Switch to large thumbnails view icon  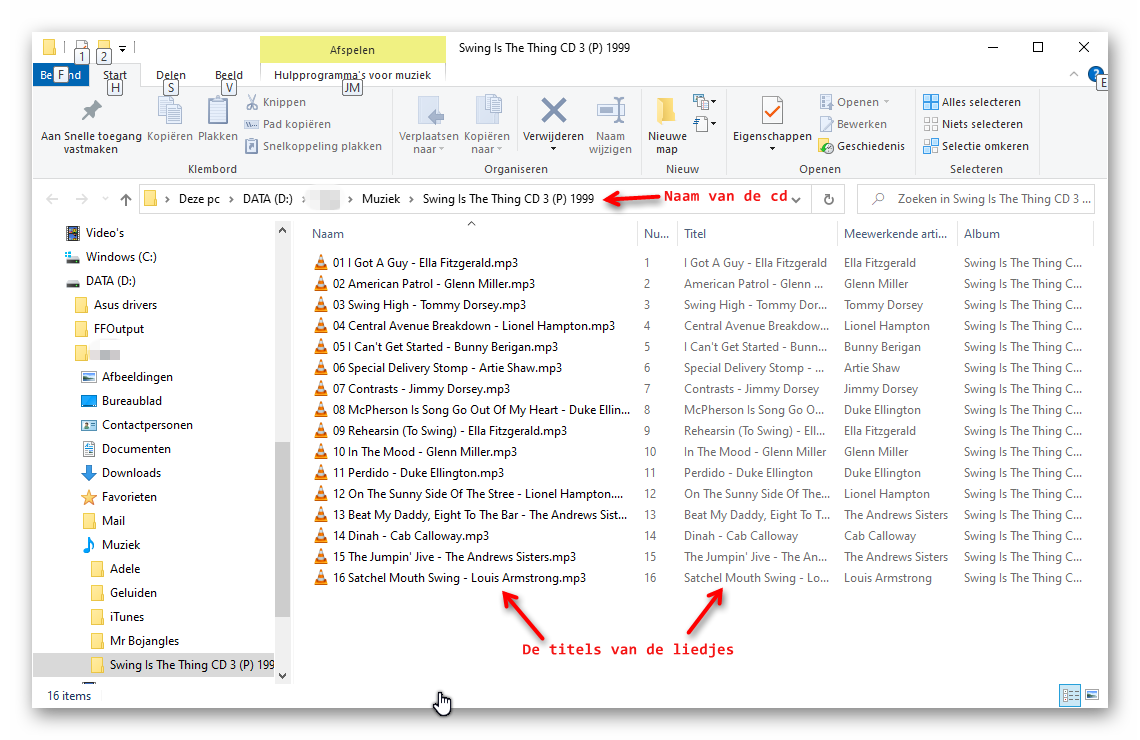click(1092, 695)
